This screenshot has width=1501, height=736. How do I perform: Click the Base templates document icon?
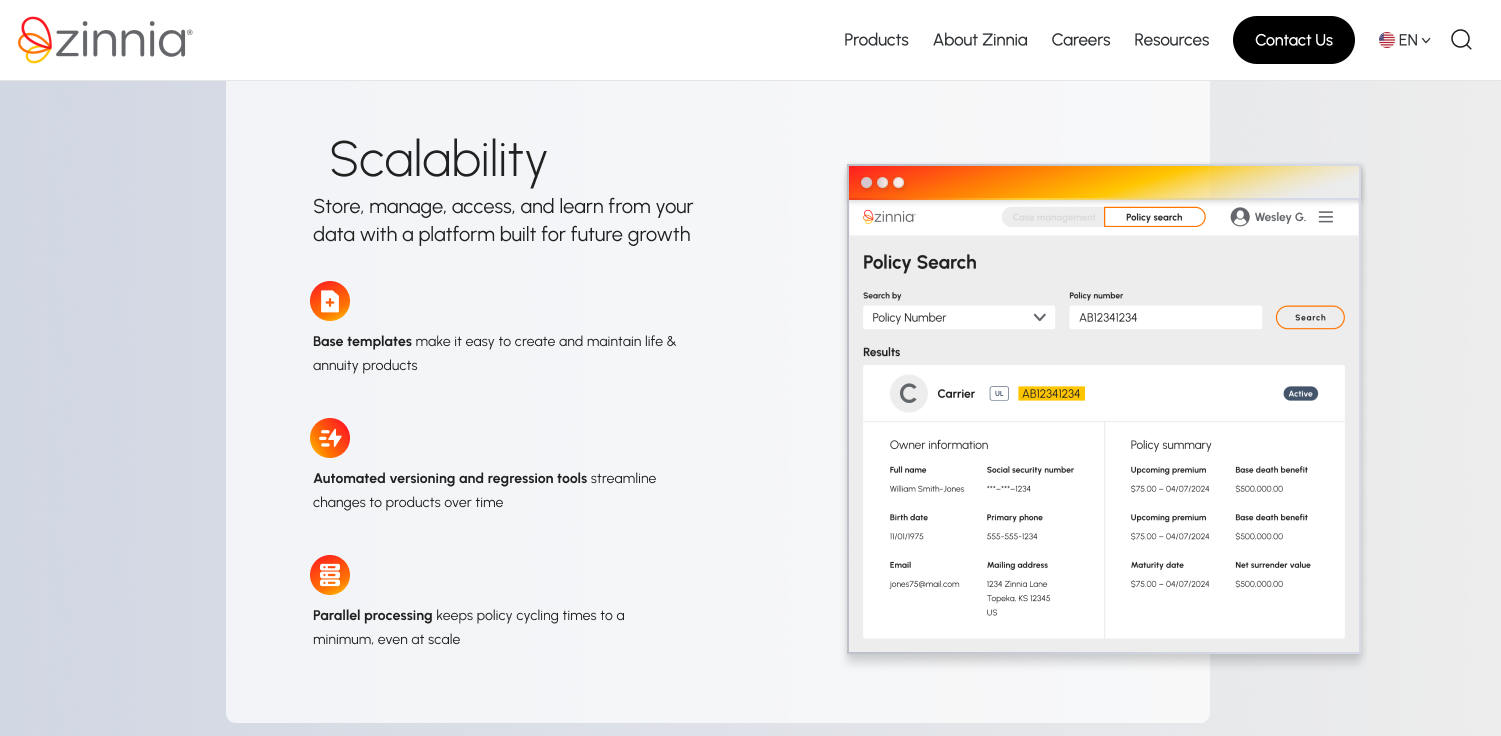[330, 301]
